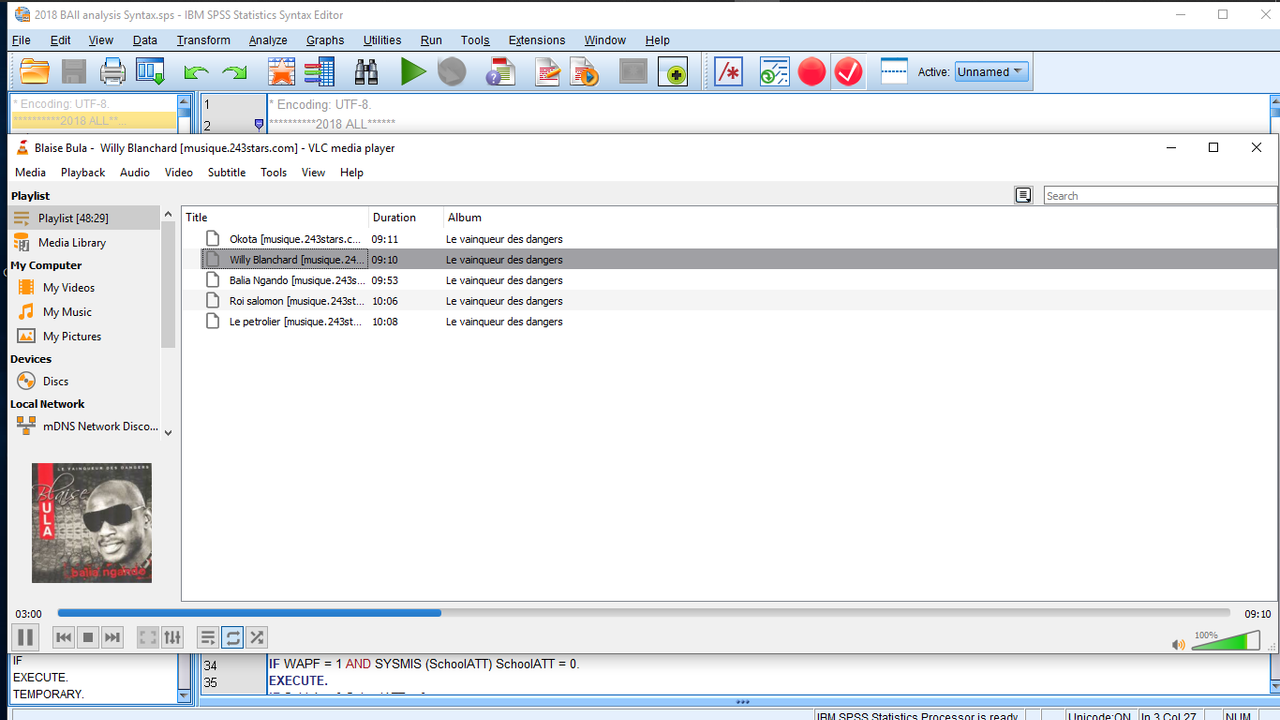Collapse the VLC sidebar with the chevron arrow
Image resolution: width=1280 pixels, height=720 pixels.
[167, 432]
